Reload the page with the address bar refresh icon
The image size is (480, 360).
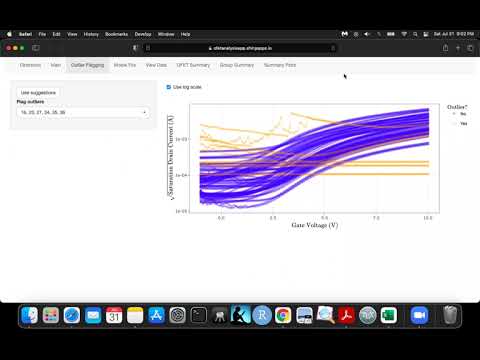click(x=333, y=48)
